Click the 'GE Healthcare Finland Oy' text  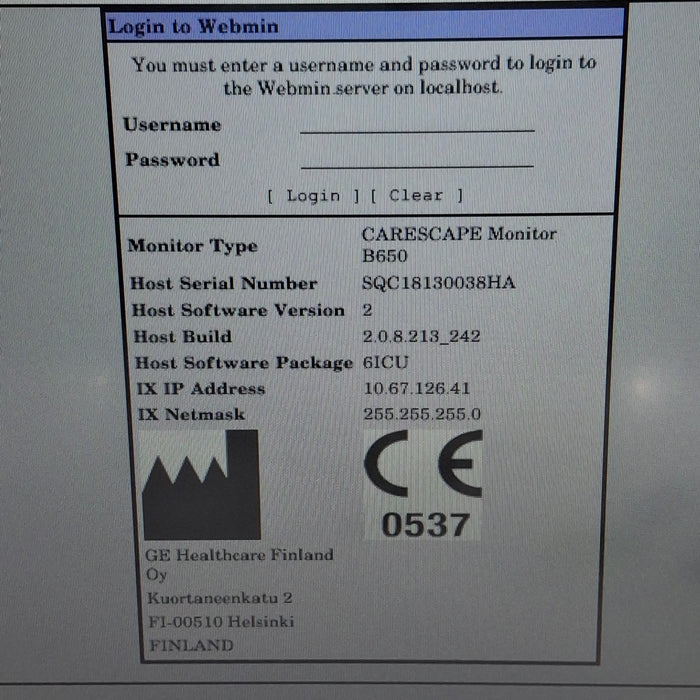pyautogui.click(x=239, y=564)
